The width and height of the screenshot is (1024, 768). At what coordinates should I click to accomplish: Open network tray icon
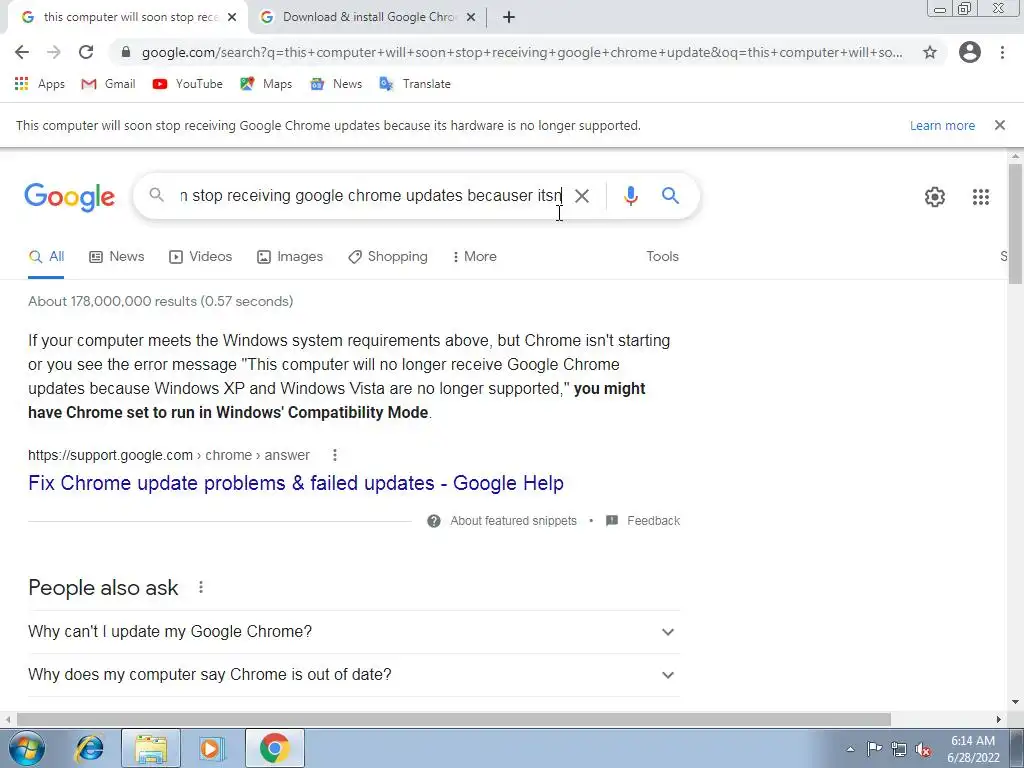[899, 749]
